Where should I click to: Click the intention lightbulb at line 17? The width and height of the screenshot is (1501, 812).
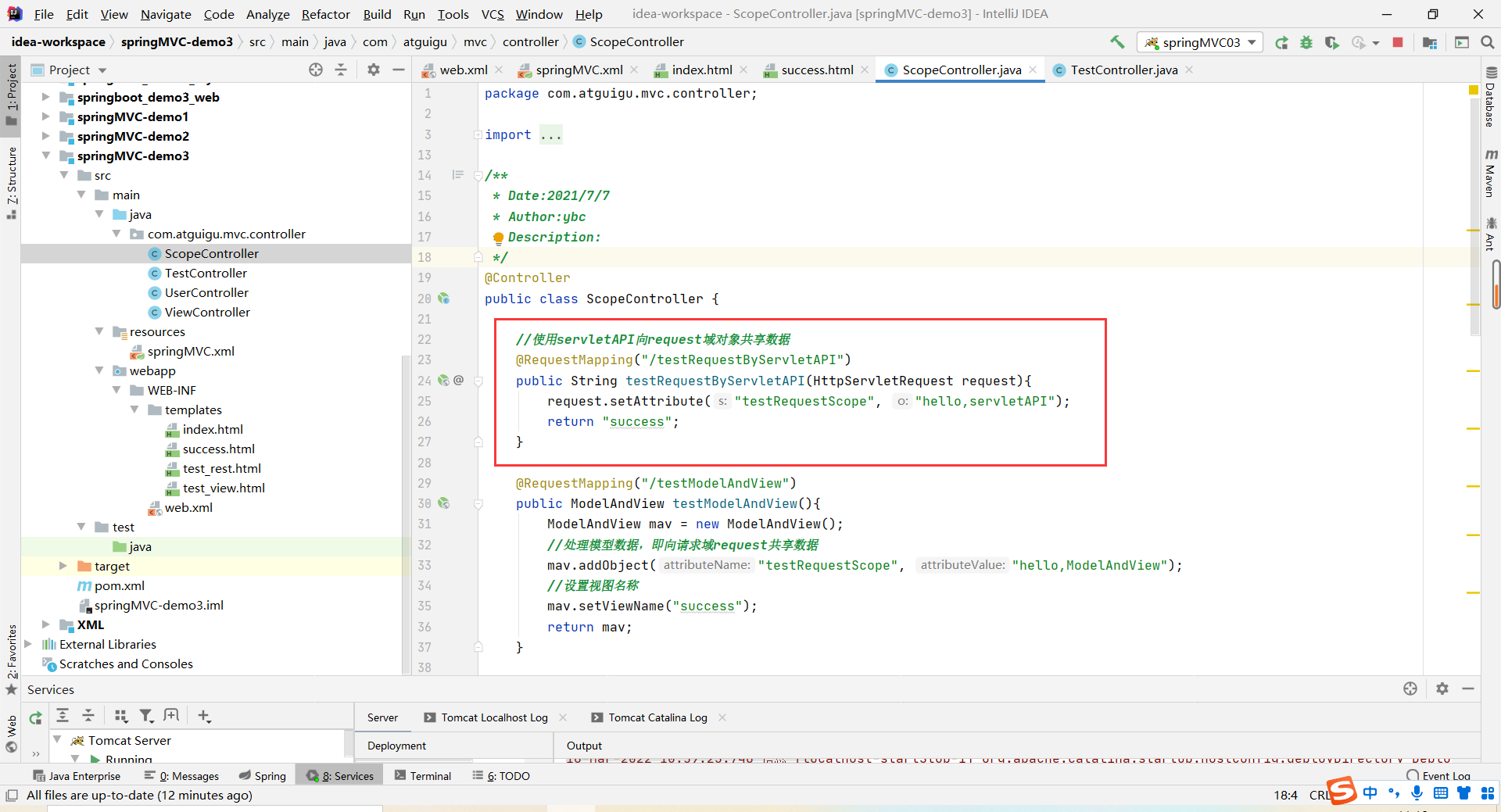coord(498,238)
